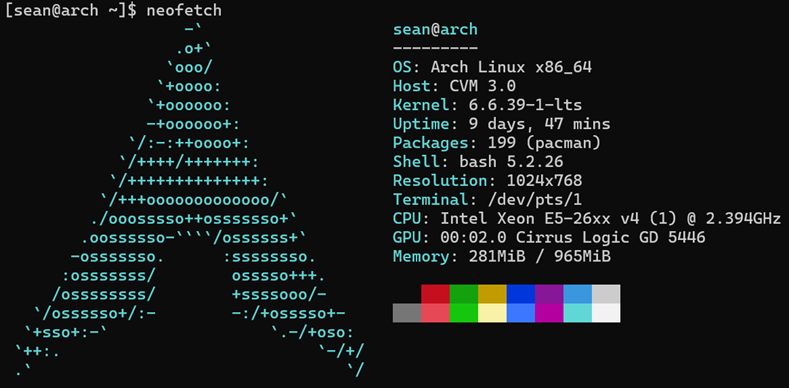Click the Memory 281MiB / 965MiB line
789x388 pixels.
click(502, 257)
